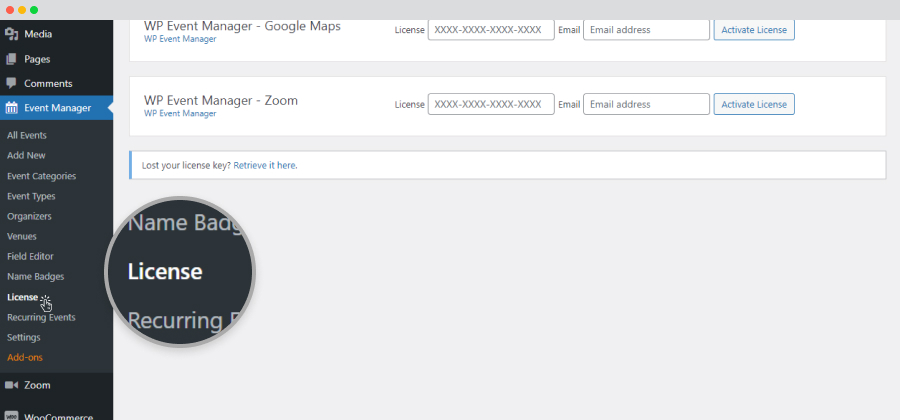Open Settings under Event Manager
This screenshot has height=420, width=900.
click(x=24, y=337)
